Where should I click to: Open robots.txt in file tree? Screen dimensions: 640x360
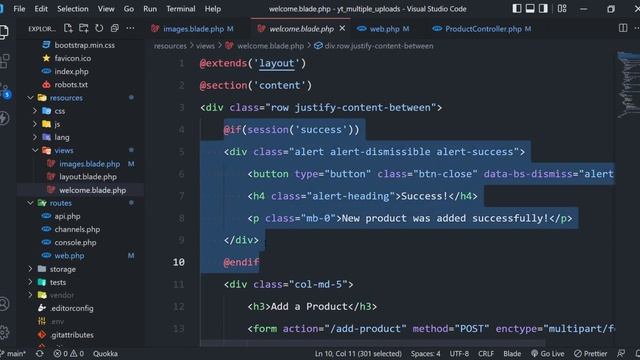pos(71,84)
